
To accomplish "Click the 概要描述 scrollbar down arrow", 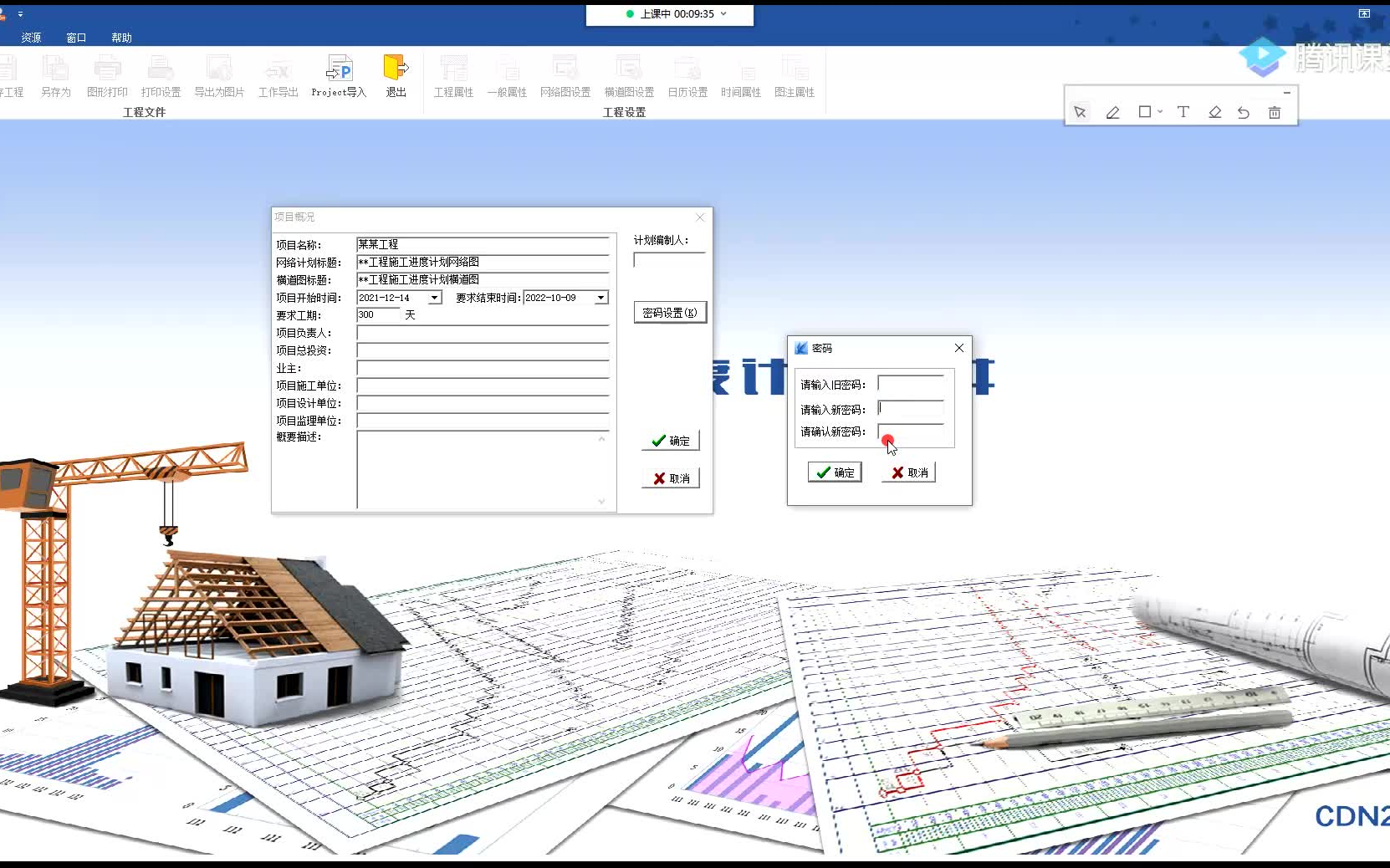I will coord(601,502).
